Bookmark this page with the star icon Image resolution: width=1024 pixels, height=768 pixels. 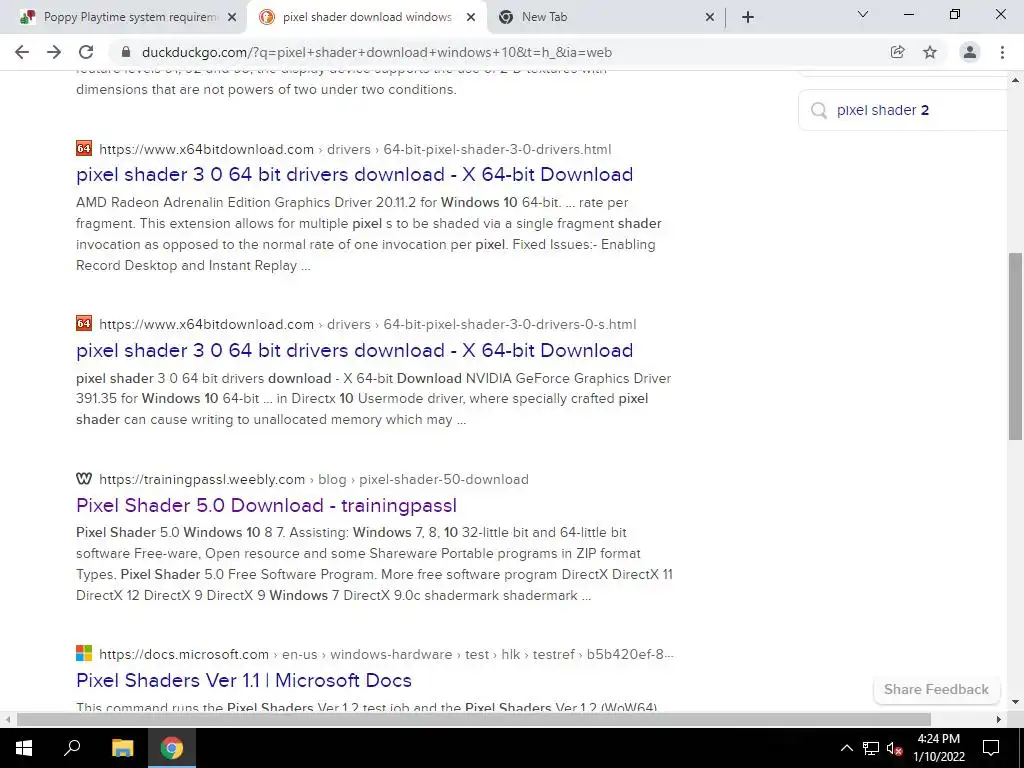(x=930, y=52)
